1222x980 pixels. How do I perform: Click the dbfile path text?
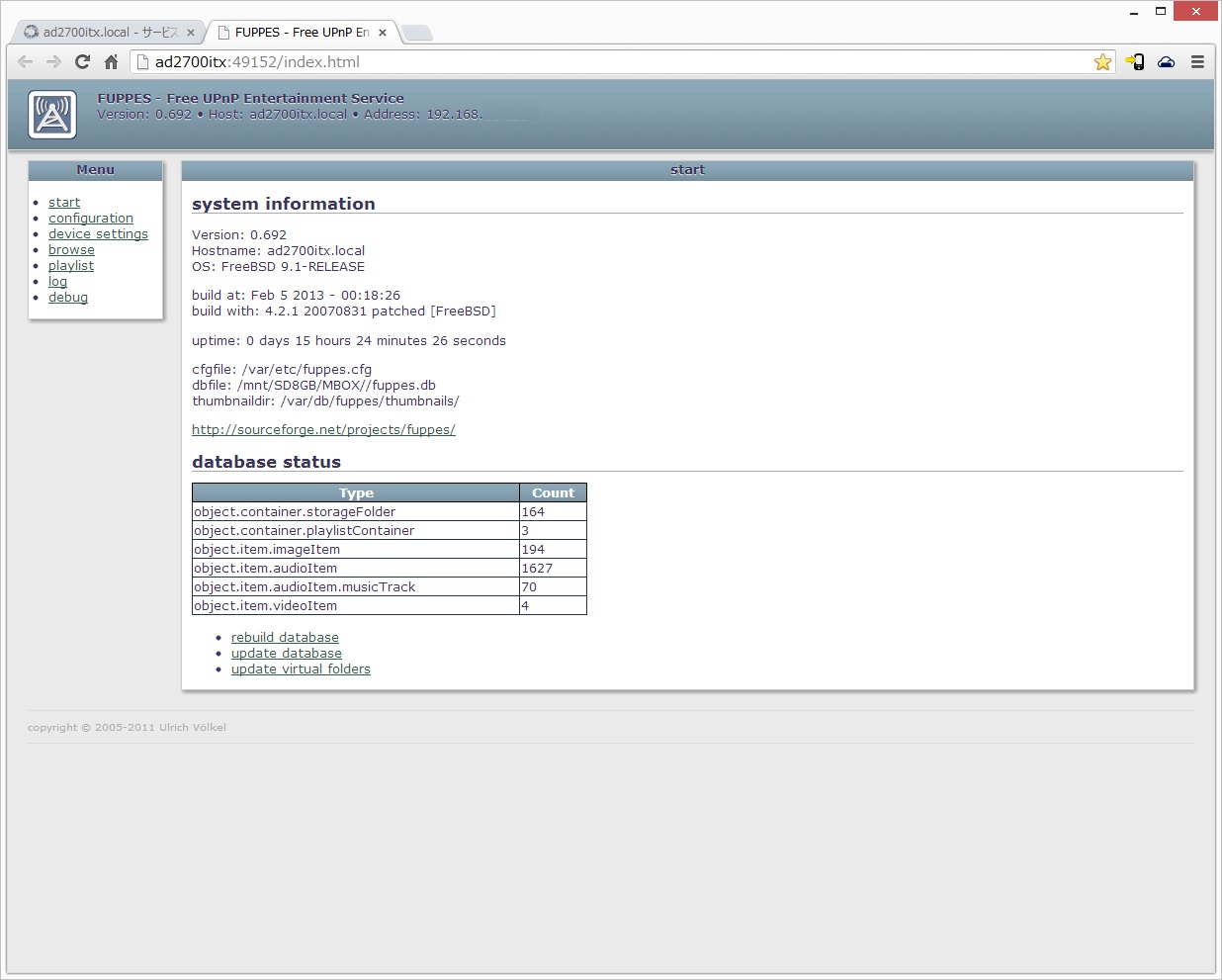pos(313,386)
